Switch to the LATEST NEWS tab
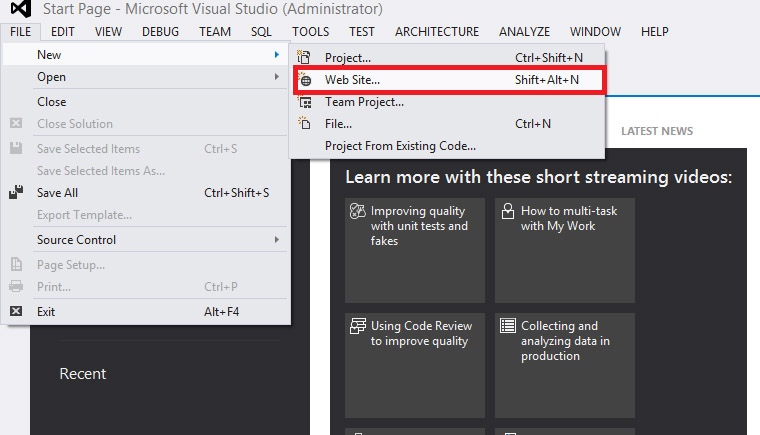This screenshot has width=760, height=435. coord(657,131)
